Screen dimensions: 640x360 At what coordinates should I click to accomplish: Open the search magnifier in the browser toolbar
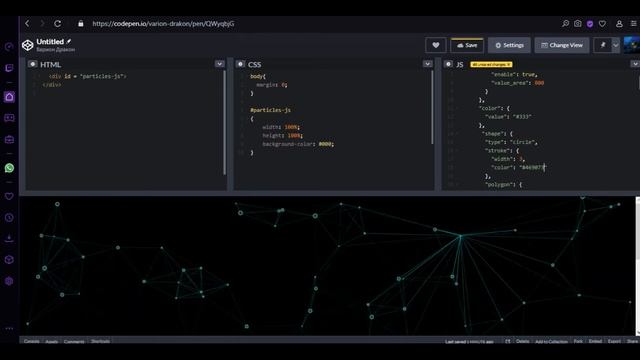coord(565,24)
